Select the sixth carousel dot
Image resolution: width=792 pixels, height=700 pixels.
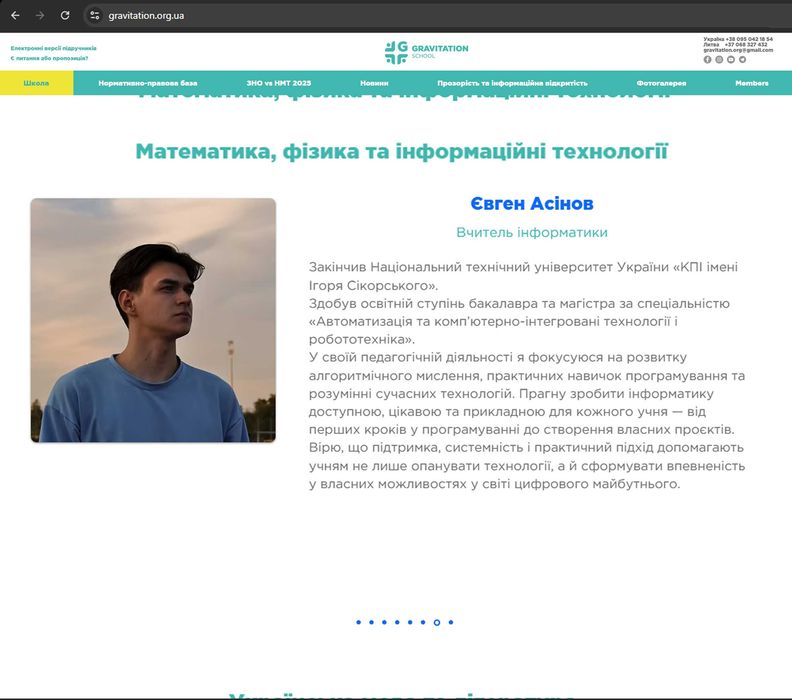click(x=423, y=622)
